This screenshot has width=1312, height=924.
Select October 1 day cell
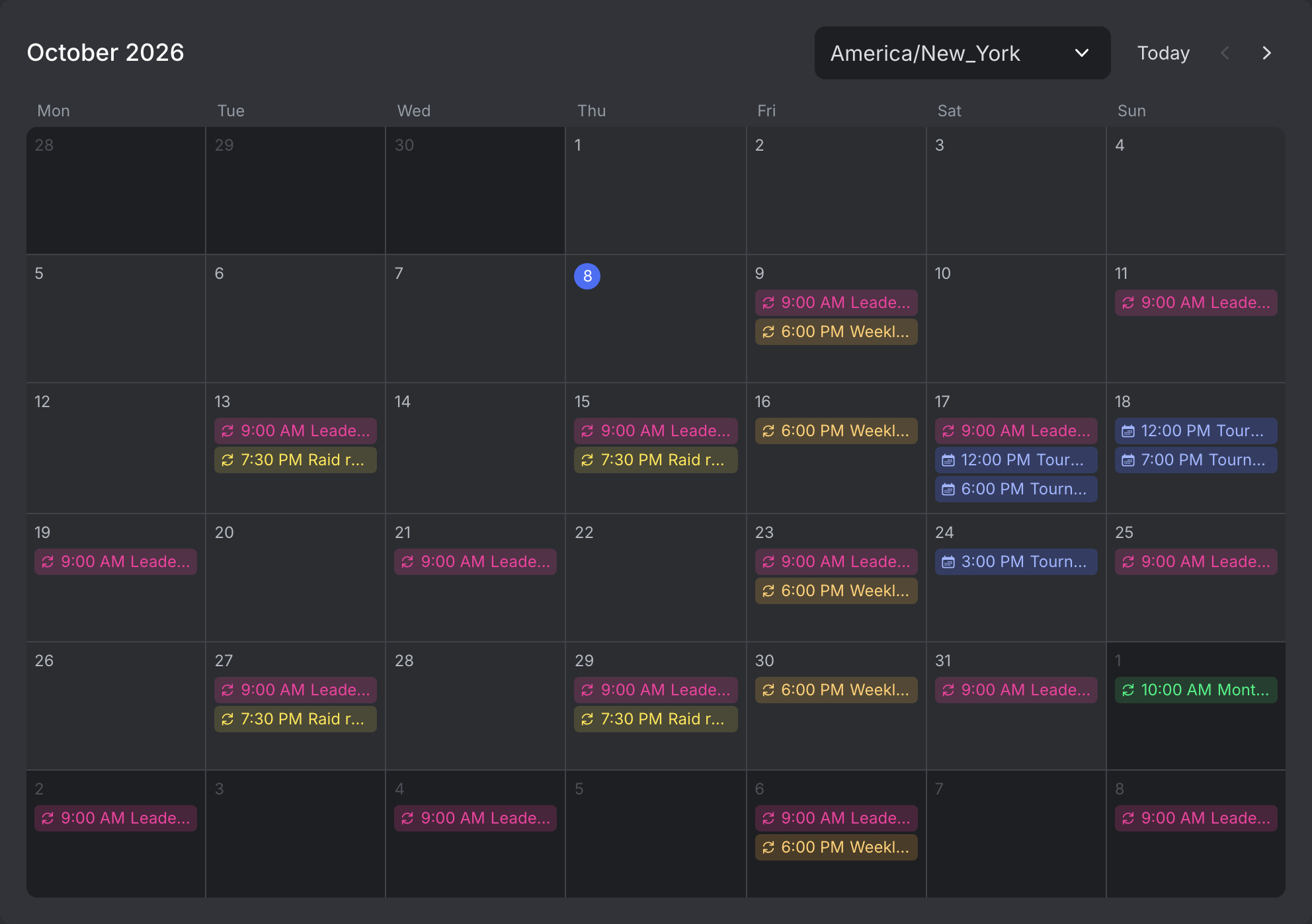tap(656, 190)
